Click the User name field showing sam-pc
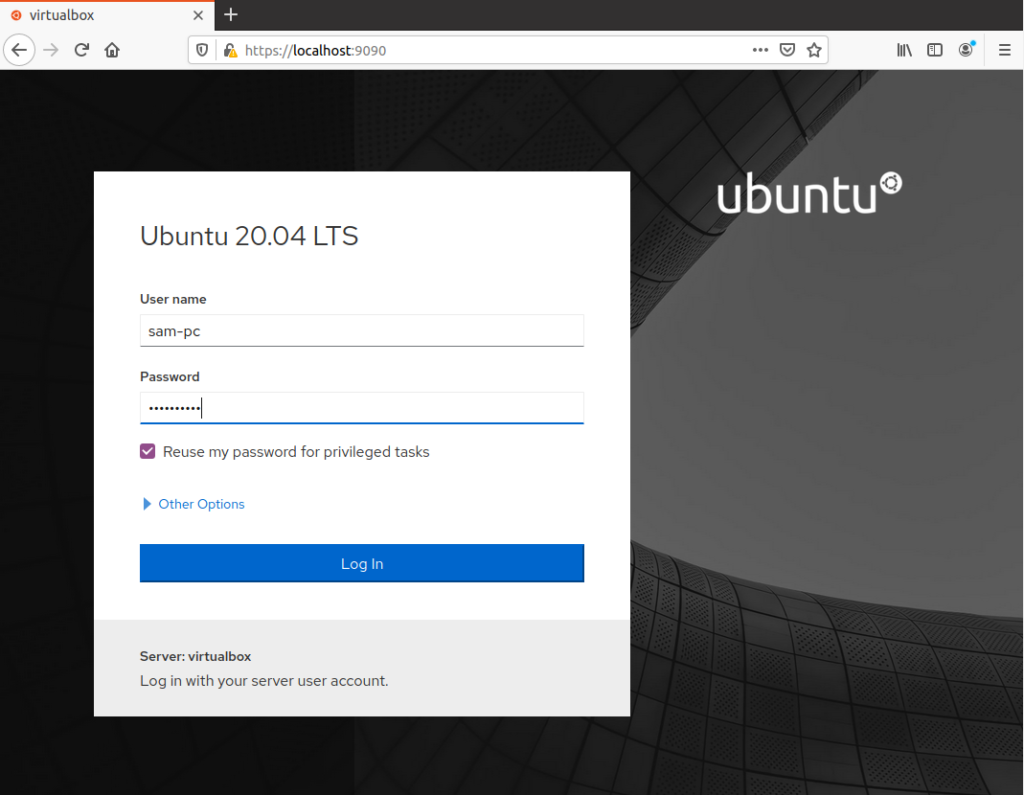The width and height of the screenshot is (1024, 795). [362, 330]
